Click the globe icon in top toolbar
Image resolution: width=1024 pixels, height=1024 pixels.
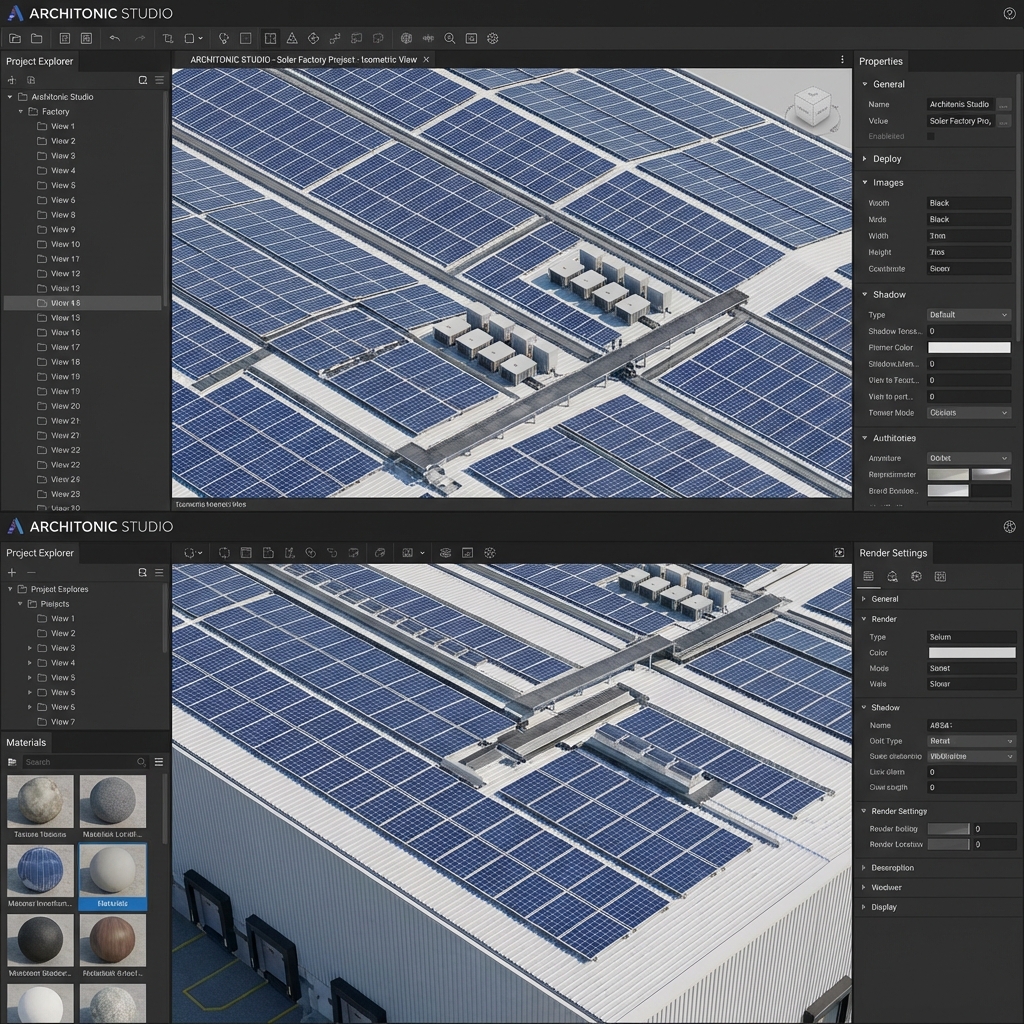click(x=406, y=38)
